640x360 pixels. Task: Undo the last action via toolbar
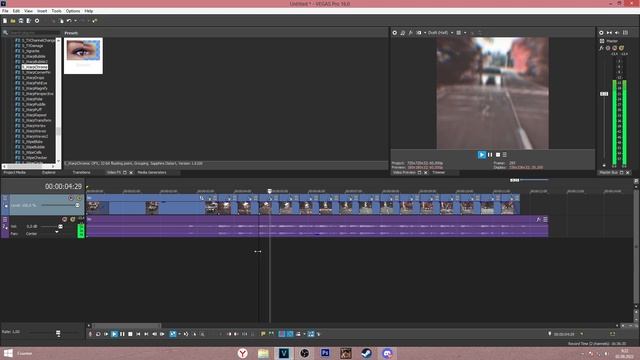point(69,21)
